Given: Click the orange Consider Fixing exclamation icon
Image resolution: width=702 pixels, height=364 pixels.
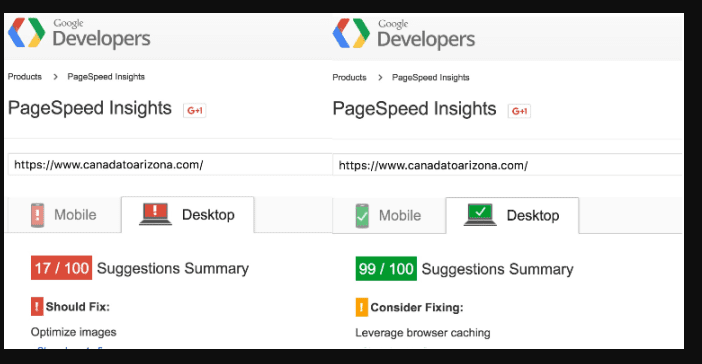Looking at the screenshot, I should (x=361, y=308).
